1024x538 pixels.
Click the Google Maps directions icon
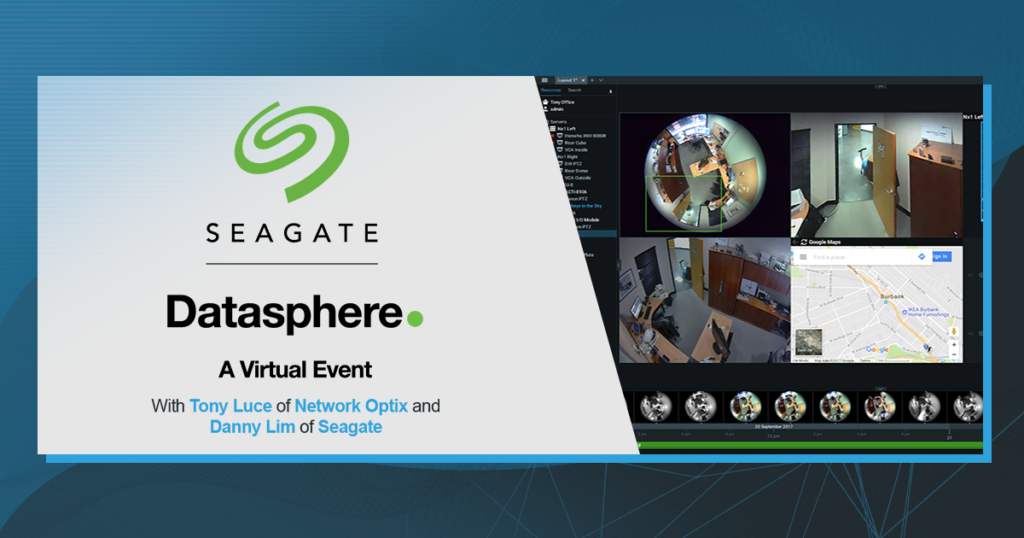(921, 257)
